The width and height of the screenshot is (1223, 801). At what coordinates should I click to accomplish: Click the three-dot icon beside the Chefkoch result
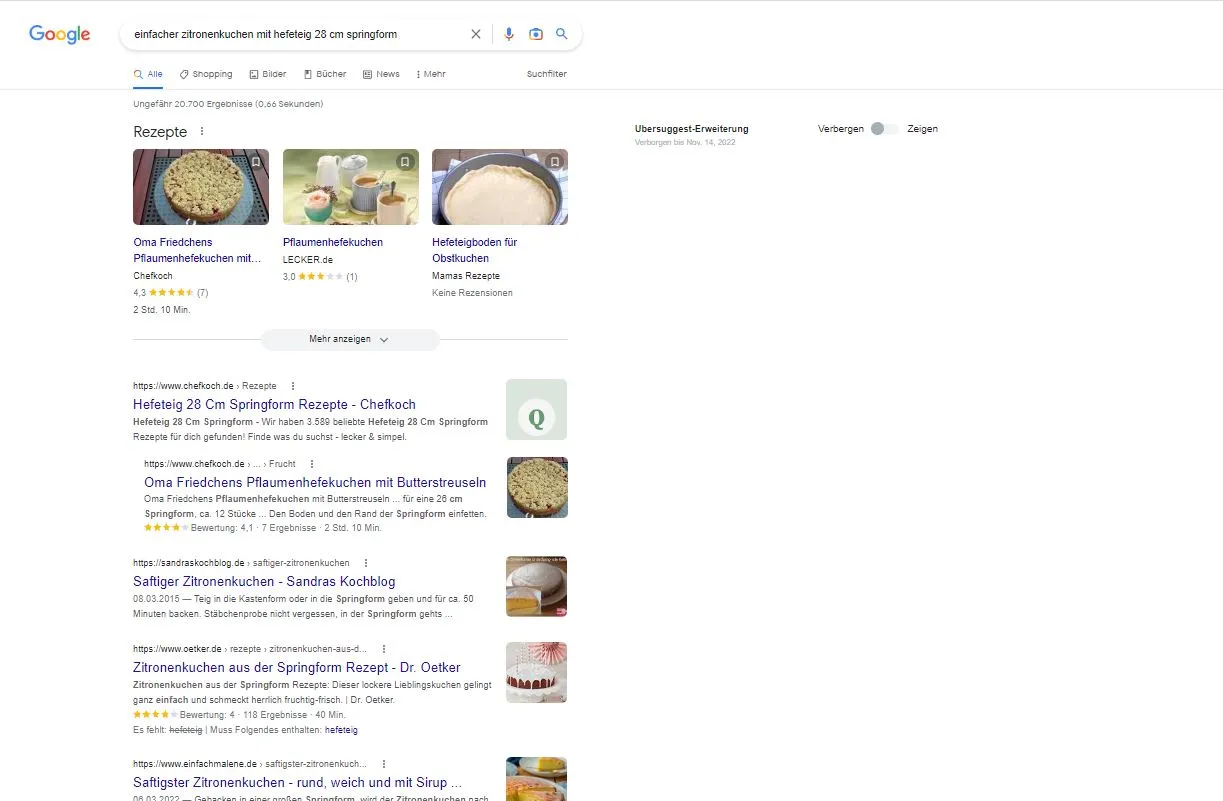coord(292,385)
